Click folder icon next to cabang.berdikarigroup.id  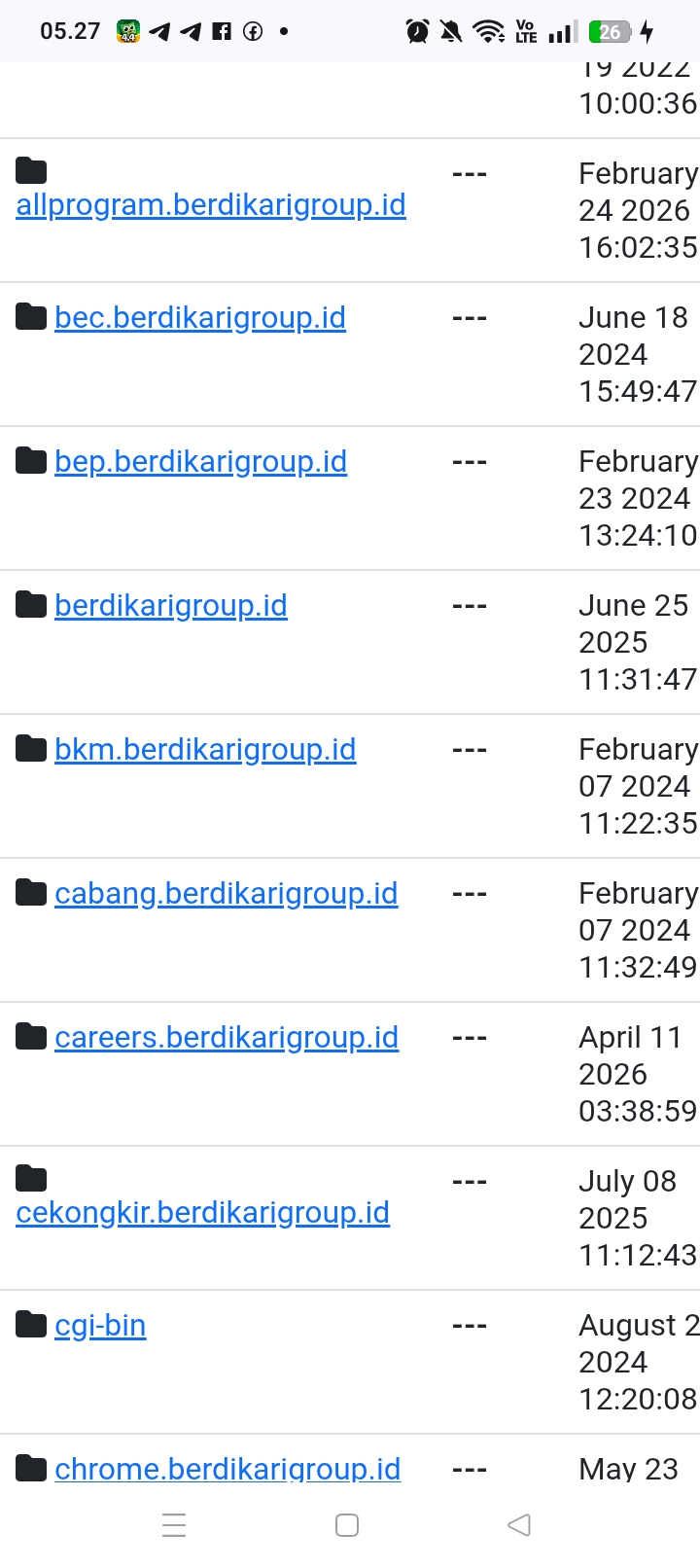pos(31,893)
